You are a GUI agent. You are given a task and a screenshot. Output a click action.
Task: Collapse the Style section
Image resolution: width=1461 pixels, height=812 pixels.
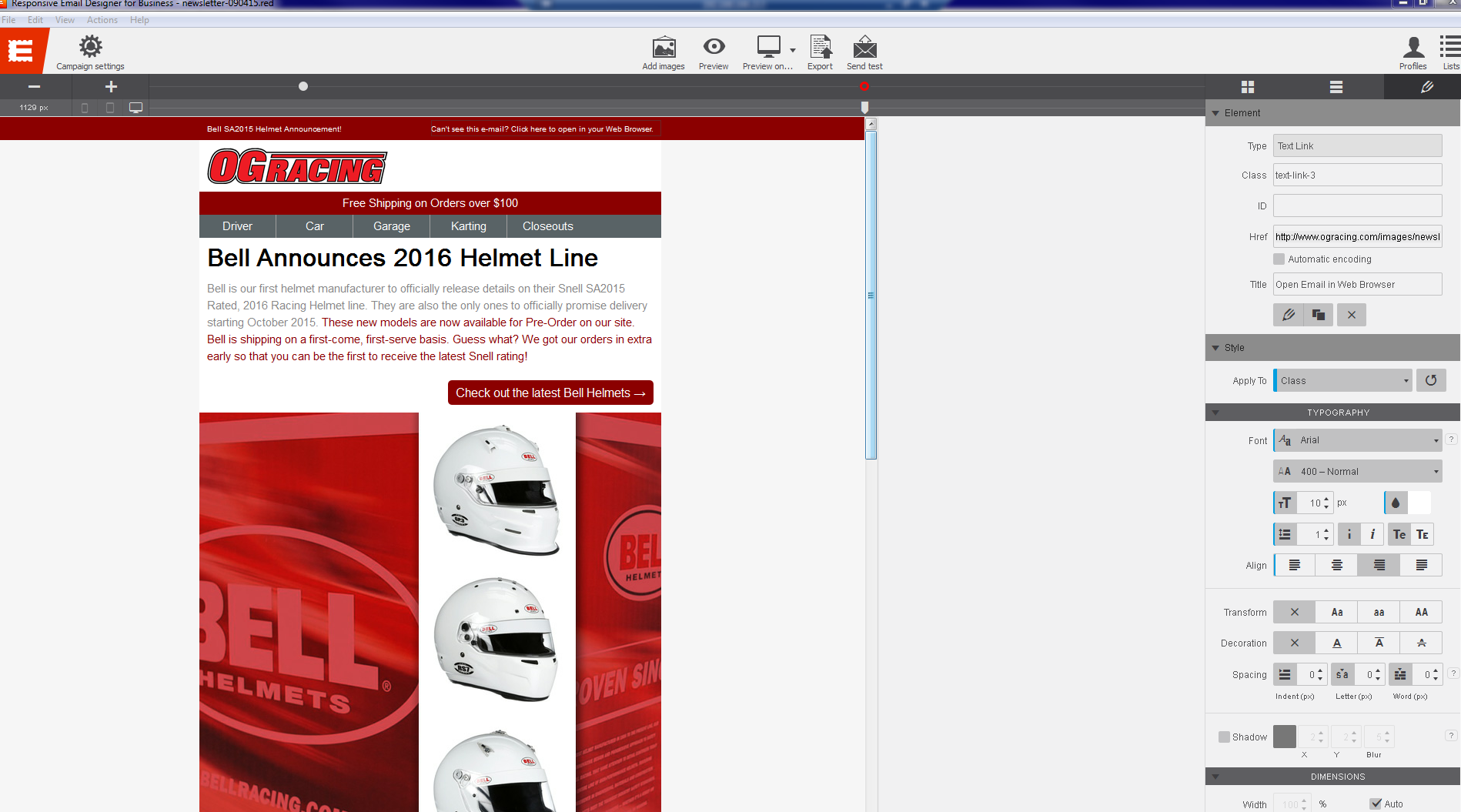point(1216,348)
